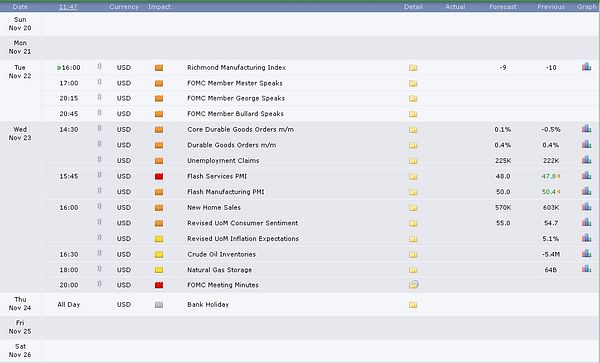Open graph for Unemployment Claims
The width and height of the screenshot is (600, 363).
coord(586,160)
